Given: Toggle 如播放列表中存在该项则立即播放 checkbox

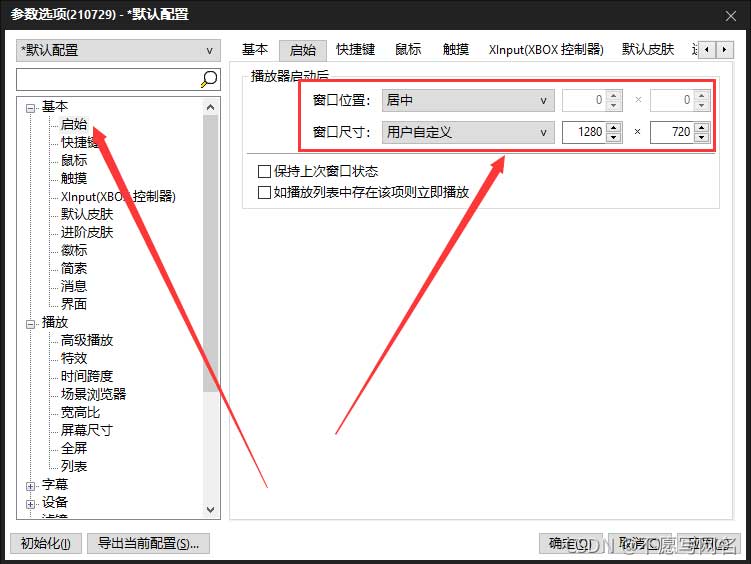Looking at the screenshot, I should tap(265, 192).
